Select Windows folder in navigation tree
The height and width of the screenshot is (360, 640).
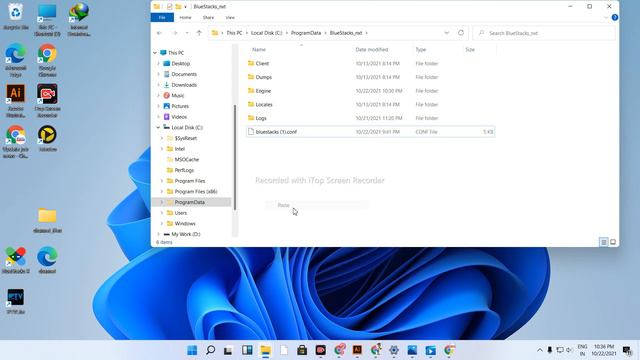click(185, 224)
